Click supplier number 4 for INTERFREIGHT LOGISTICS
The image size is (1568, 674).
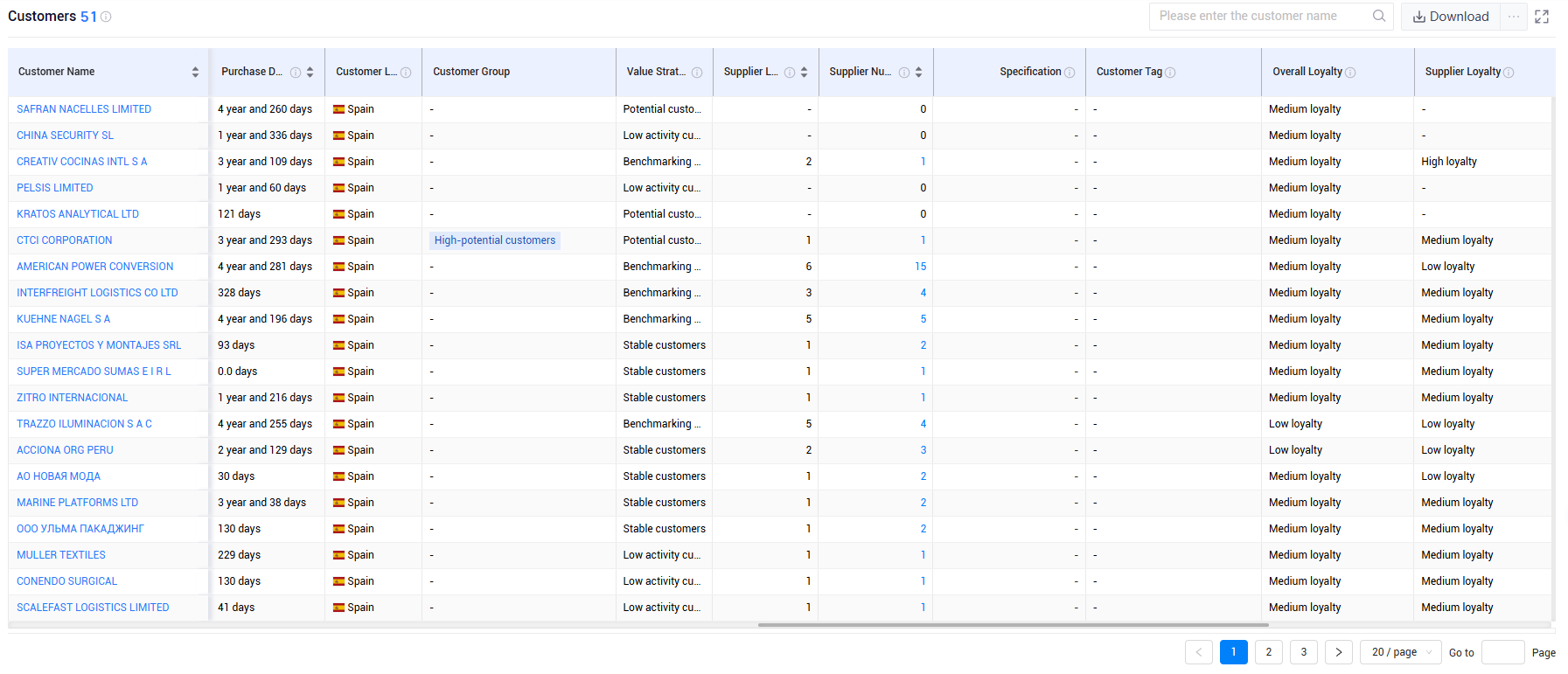923,293
